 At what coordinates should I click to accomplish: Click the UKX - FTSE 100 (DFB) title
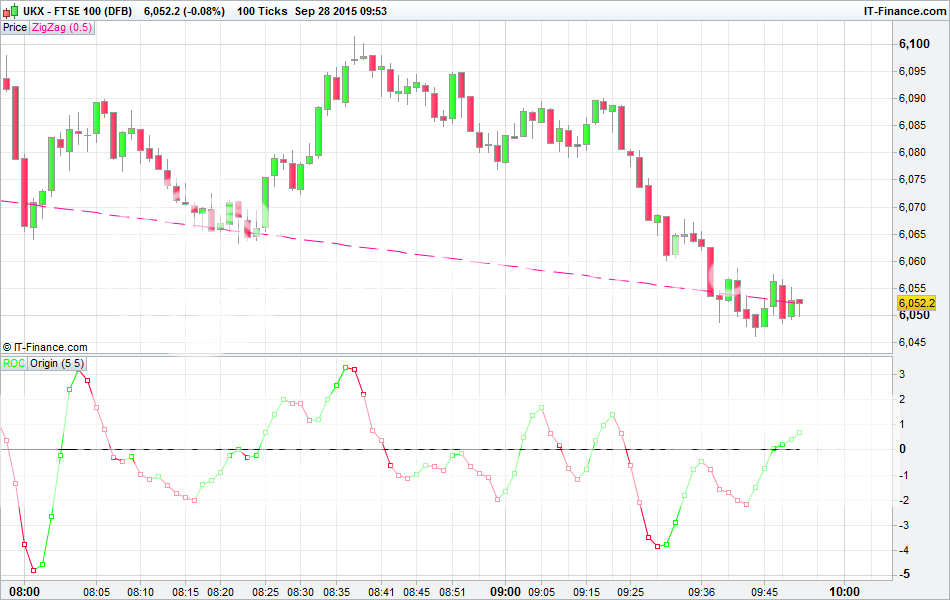(x=84, y=11)
